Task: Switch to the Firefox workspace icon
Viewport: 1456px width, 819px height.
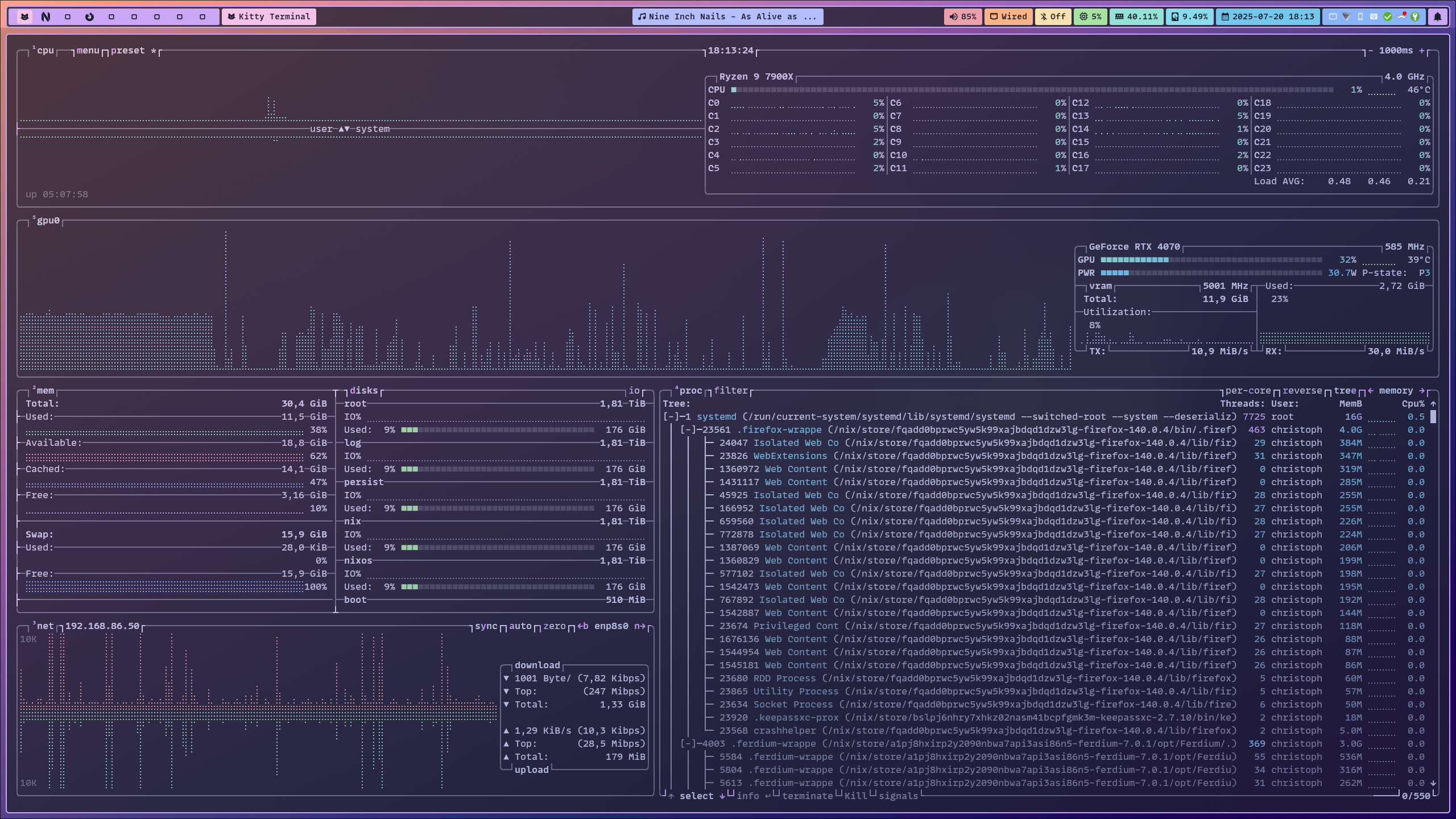Action: (89, 16)
